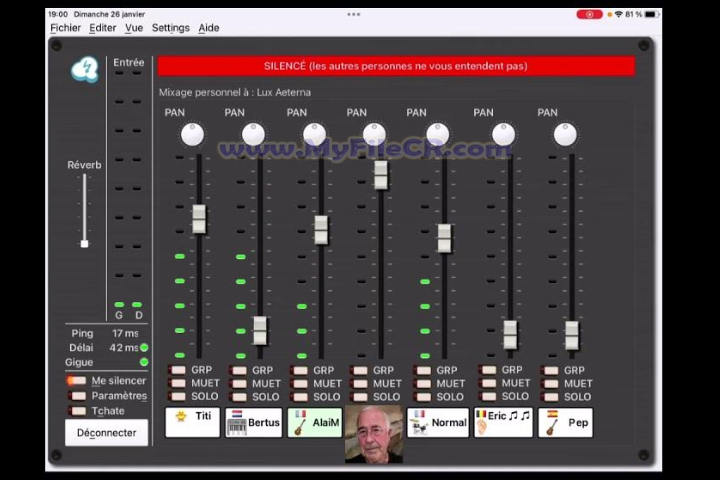Solo the Titi channel
Image resolution: width=720 pixels, height=480 pixels.
click(x=177, y=396)
